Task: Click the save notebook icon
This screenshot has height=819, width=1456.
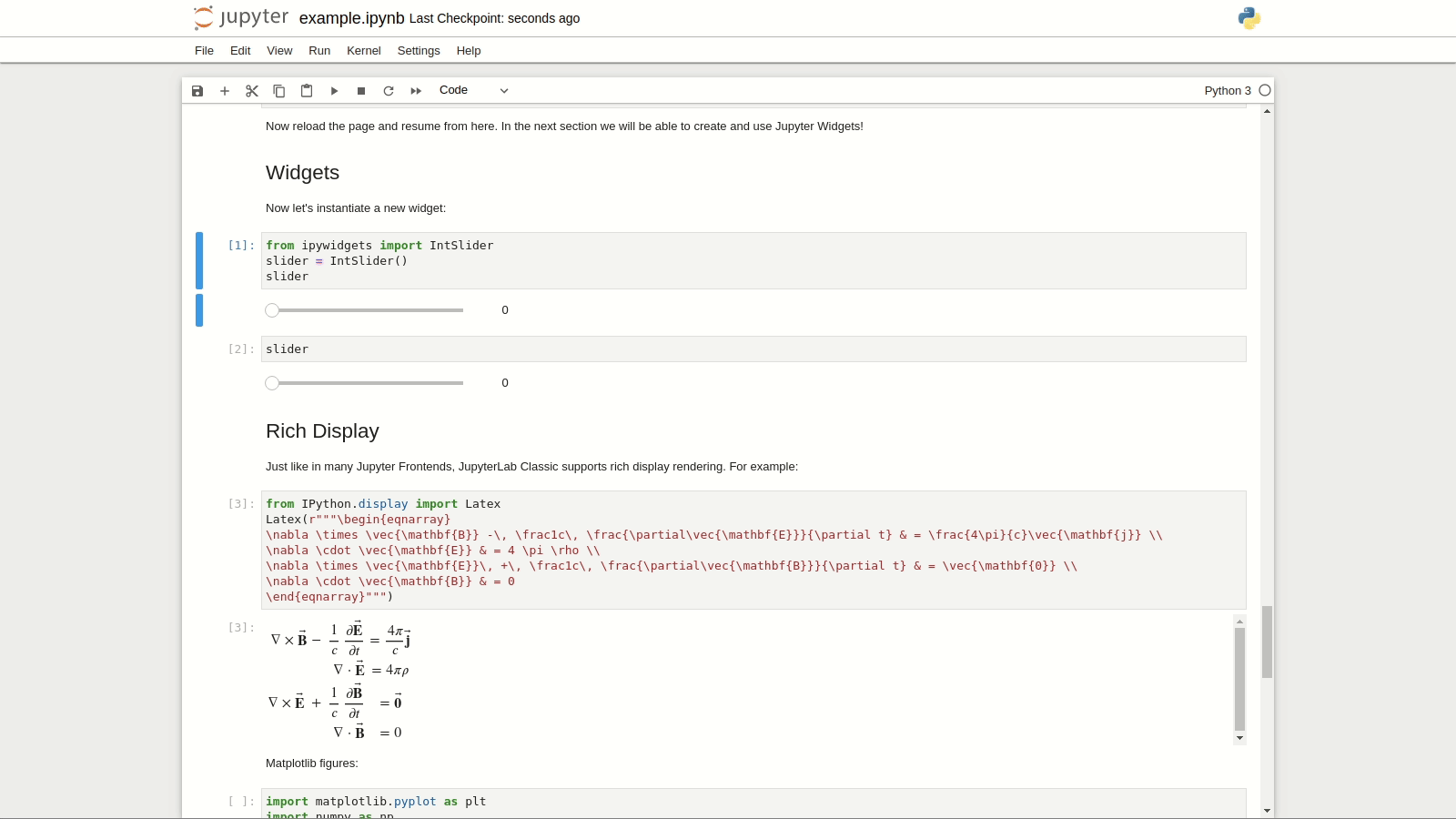Action: coord(197,91)
